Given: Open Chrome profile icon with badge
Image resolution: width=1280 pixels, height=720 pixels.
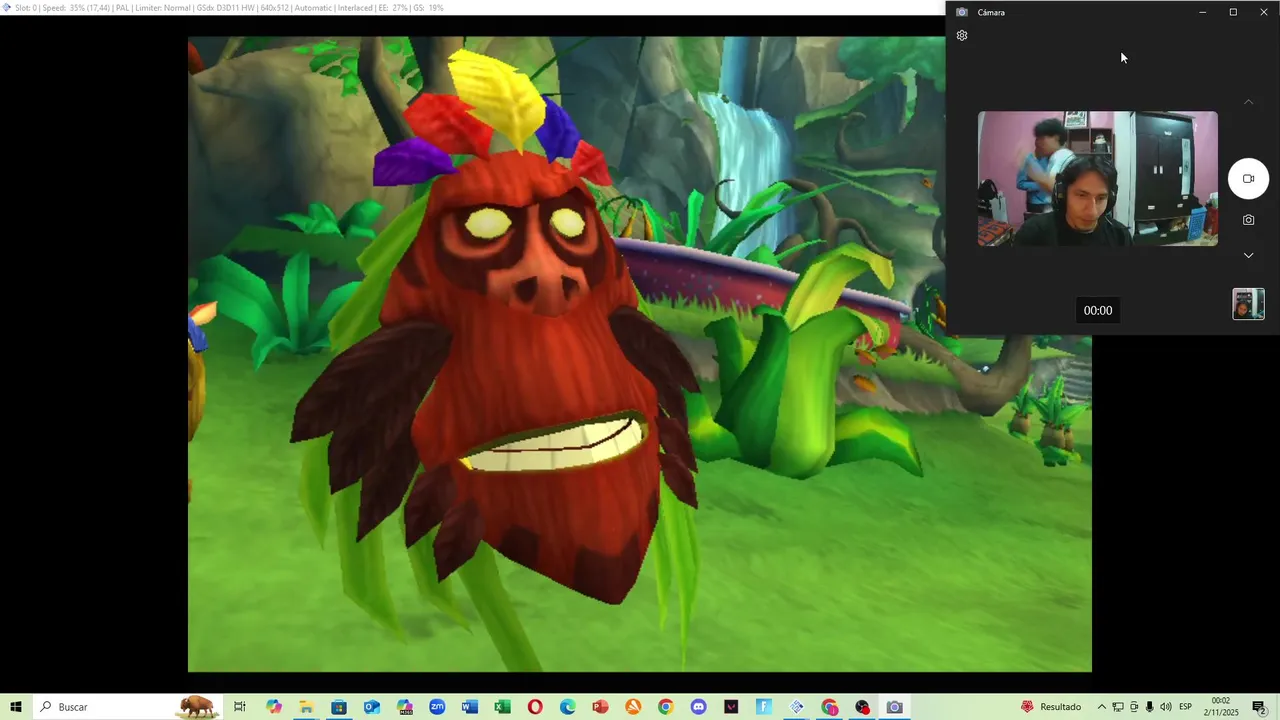Looking at the screenshot, I should pyautogui.click(x=830, y=707).
